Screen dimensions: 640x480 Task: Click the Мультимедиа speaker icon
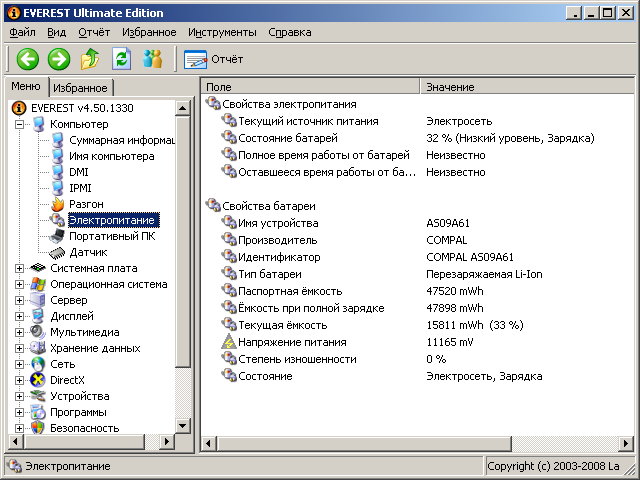pyautogui.click(x=38, y=332)
